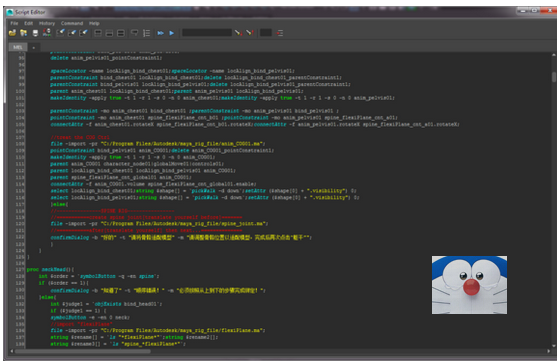Click the Go to Line number field

[266, 33]
